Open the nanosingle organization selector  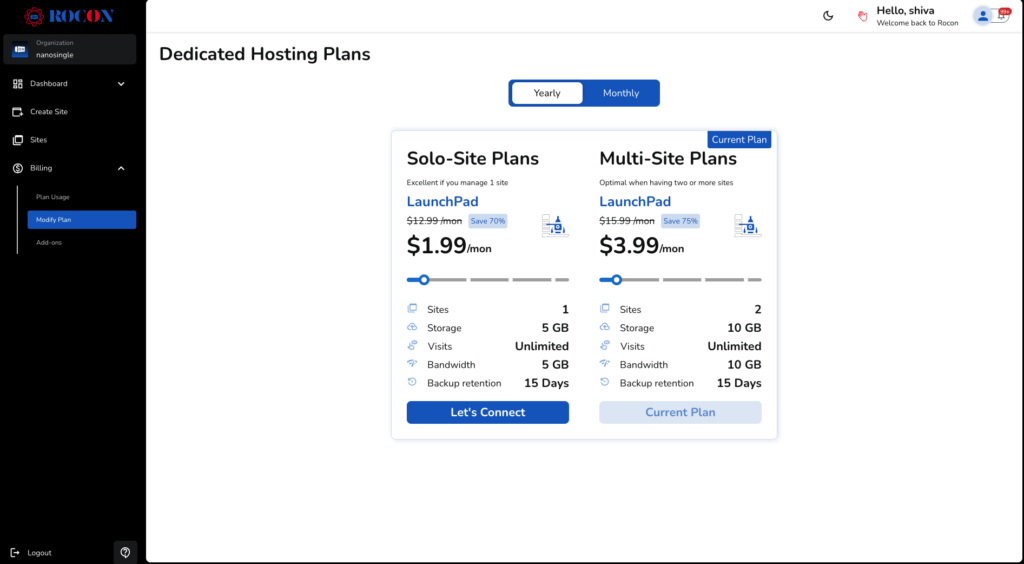[70, 50]
